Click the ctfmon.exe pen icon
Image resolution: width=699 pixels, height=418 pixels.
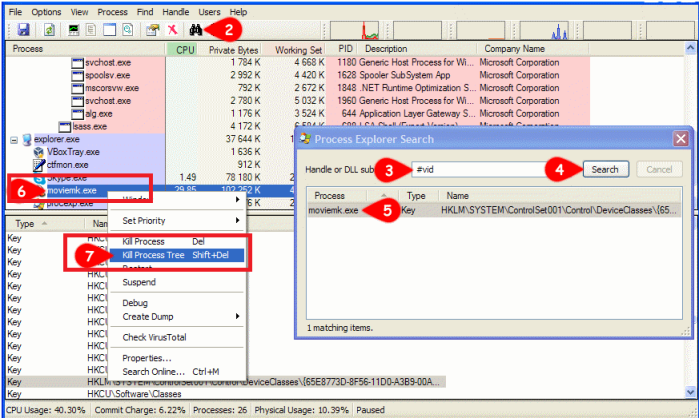[39, 165]
